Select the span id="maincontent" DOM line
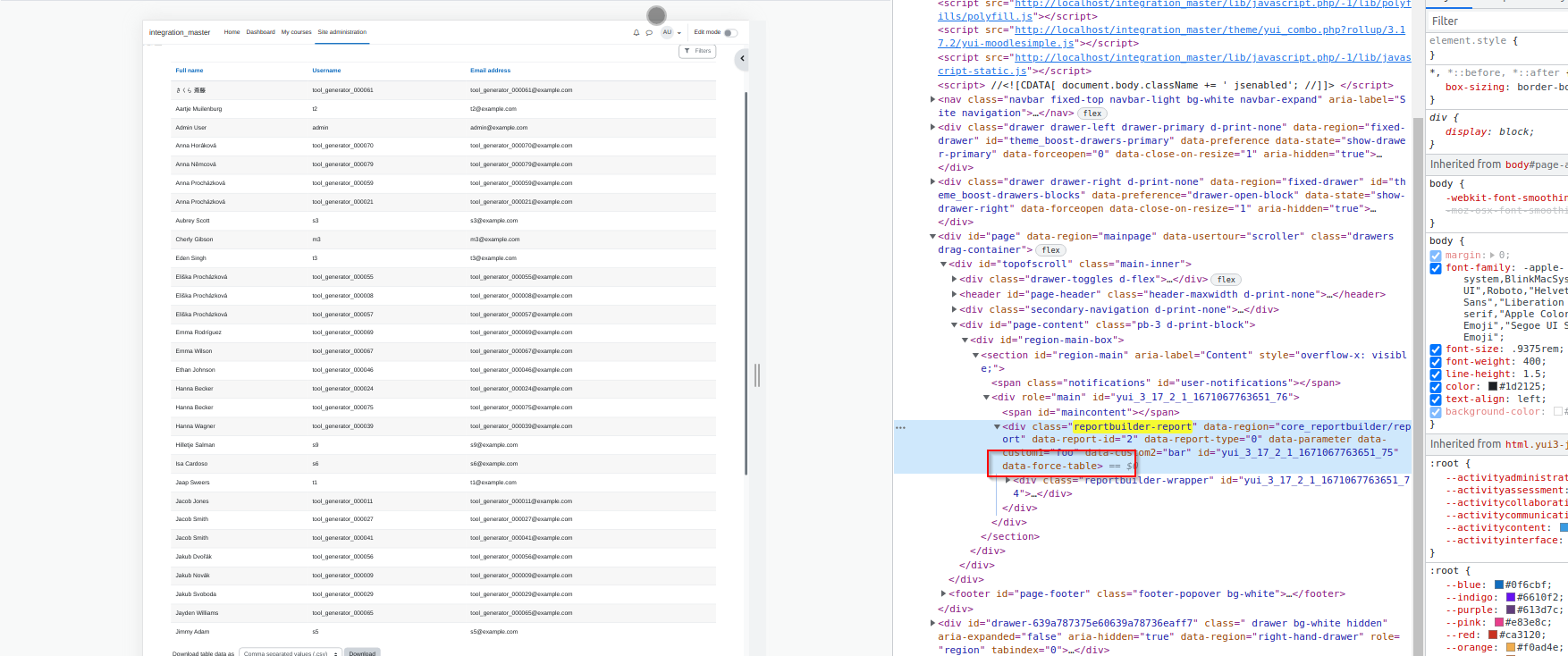The image size is (1568, 656). (1090, 413)
